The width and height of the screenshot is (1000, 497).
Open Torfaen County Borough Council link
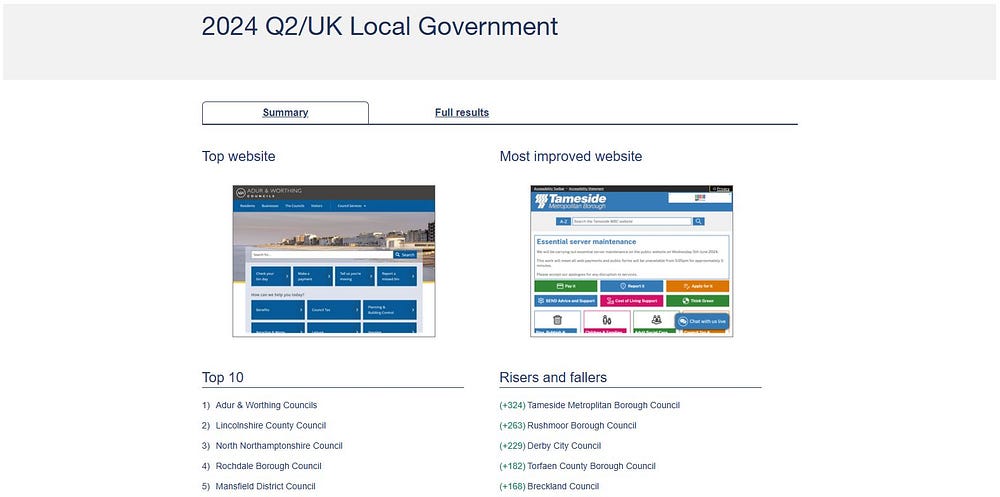click(591, 466)
